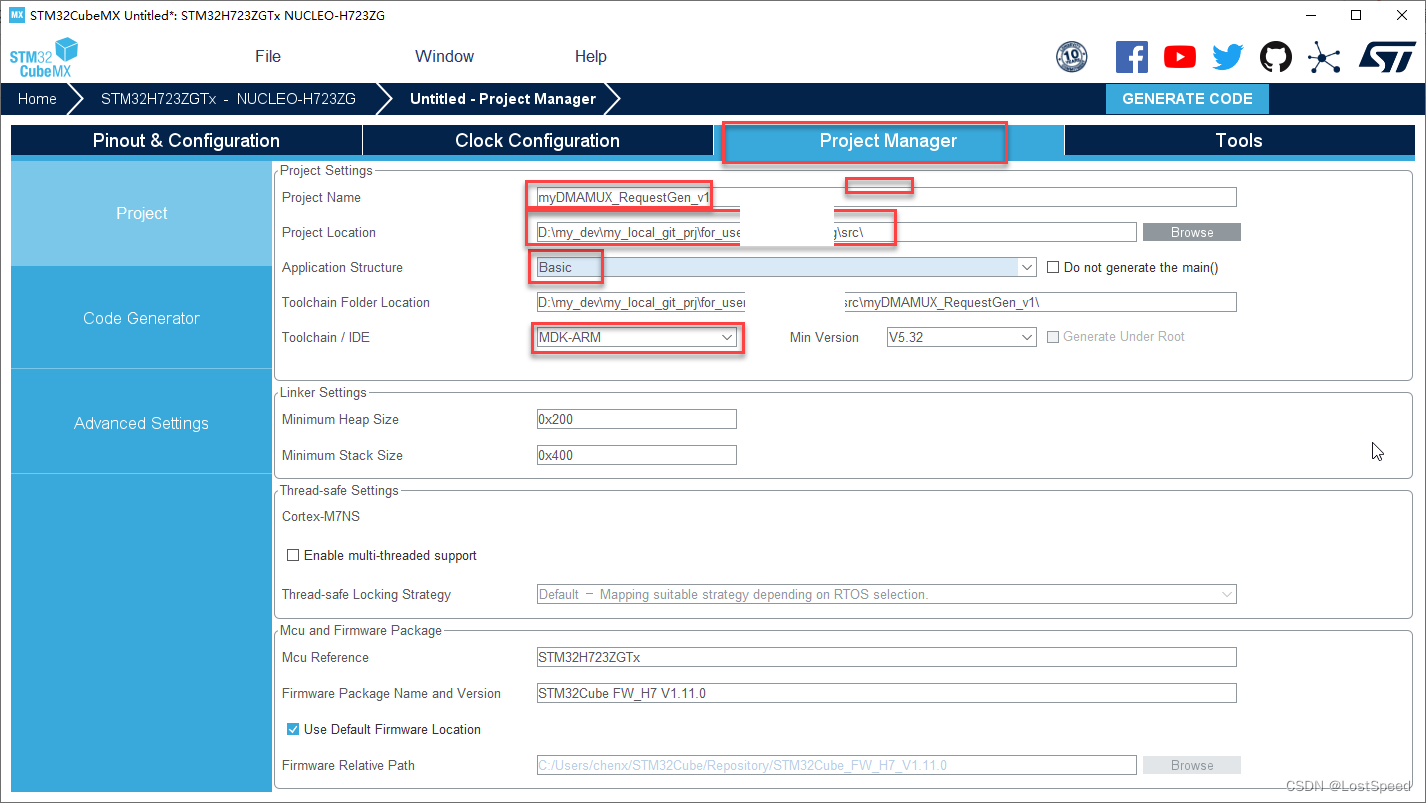Viewport: 1426px width, 803px height.
Task: Click Firmware Package Name and Version field
Action: [x=886, y=693]
